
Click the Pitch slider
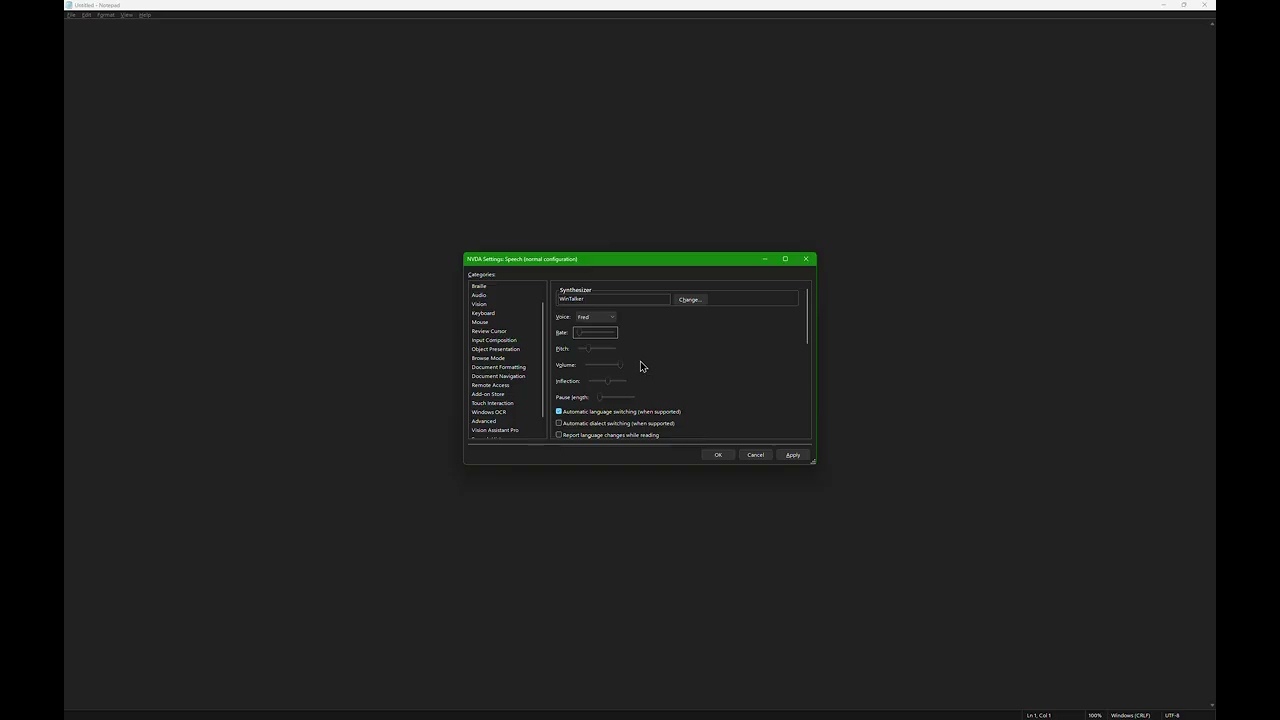point(596,349)
